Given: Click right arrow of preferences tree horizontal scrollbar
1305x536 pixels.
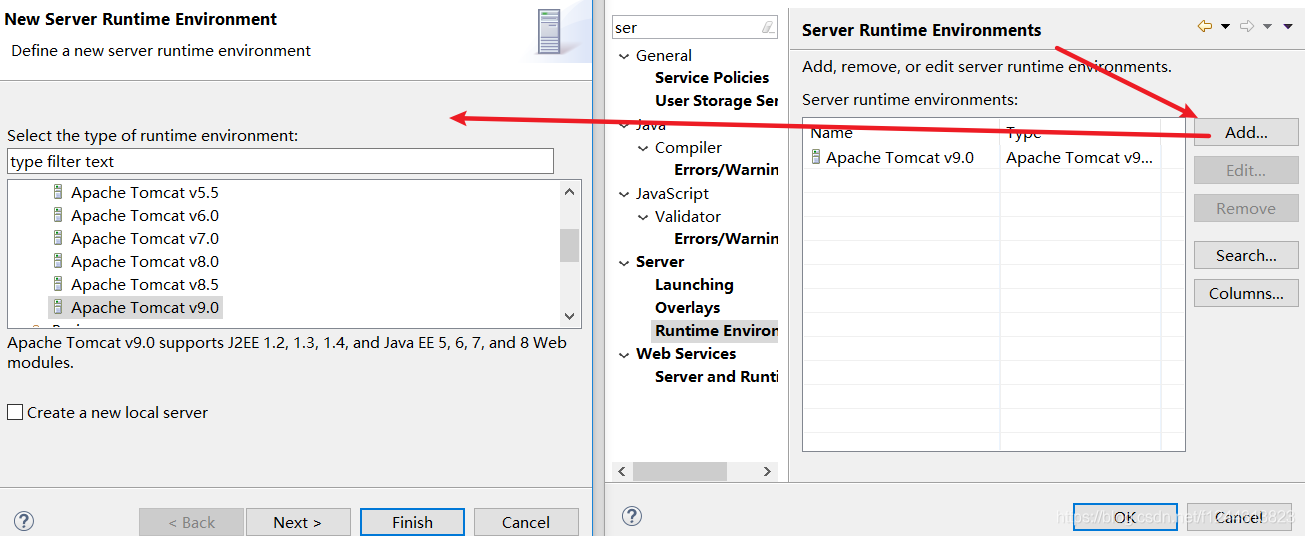Looking at the screenshot, I should coord(768,471).
